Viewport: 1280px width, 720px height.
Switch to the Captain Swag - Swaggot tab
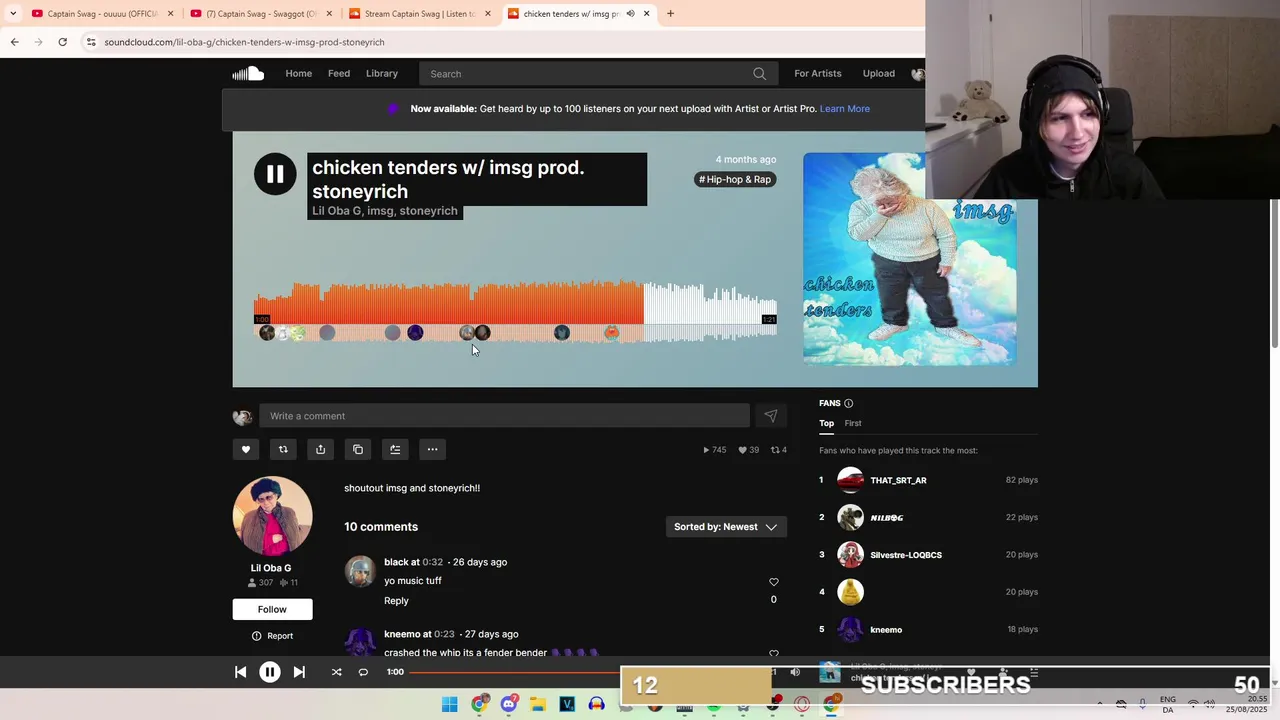click(x=261, y=13)
